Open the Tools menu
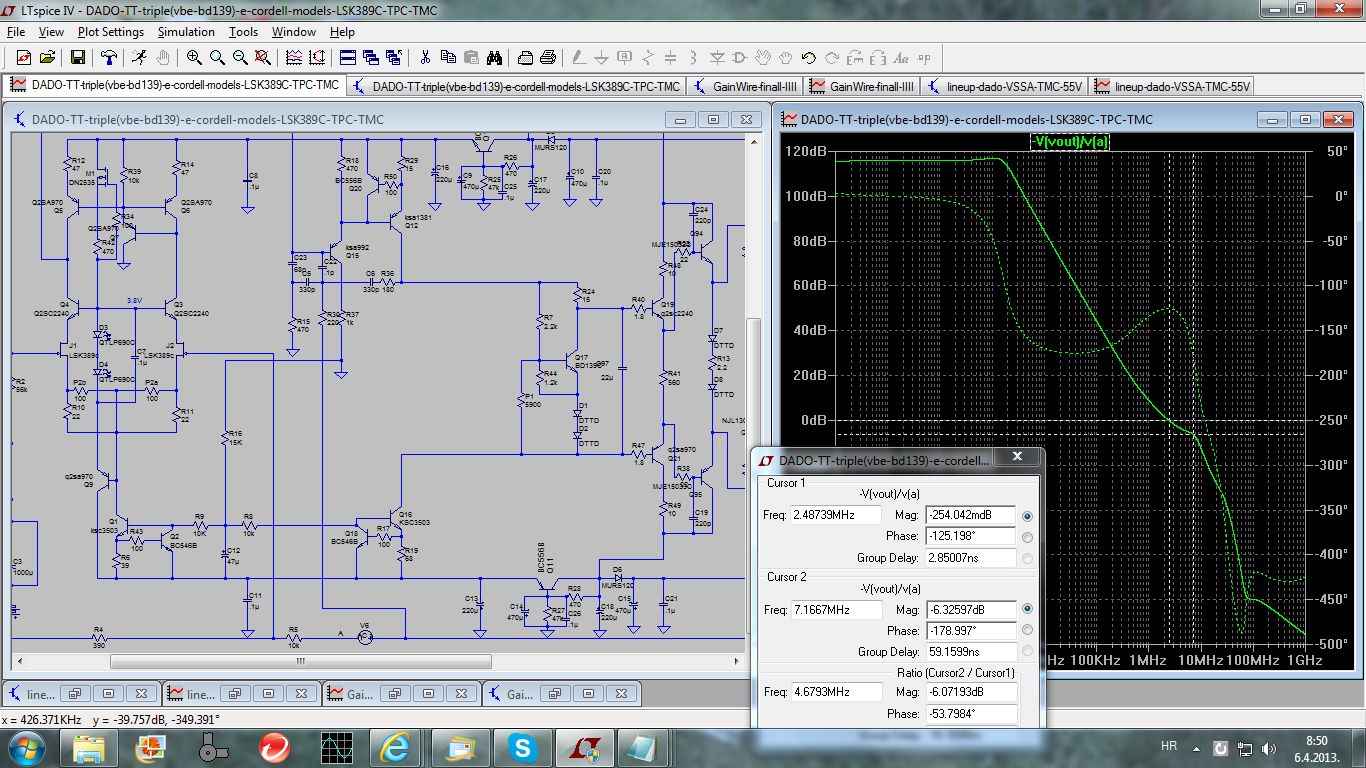The height and width of the screenshot is (768, 1366). pos(243,32)
